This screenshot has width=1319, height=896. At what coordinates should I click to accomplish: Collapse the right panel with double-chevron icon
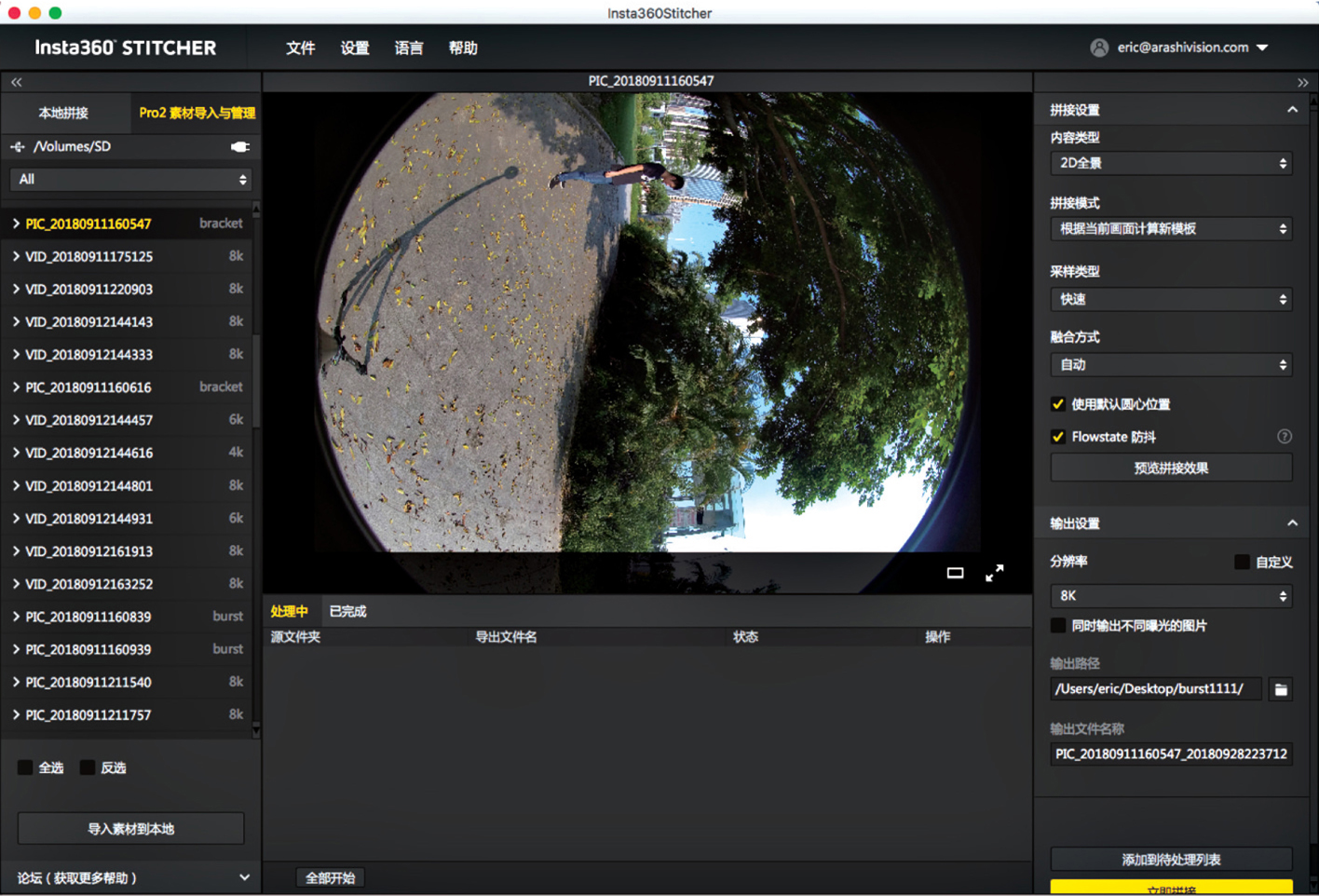tap(1302, 83)
